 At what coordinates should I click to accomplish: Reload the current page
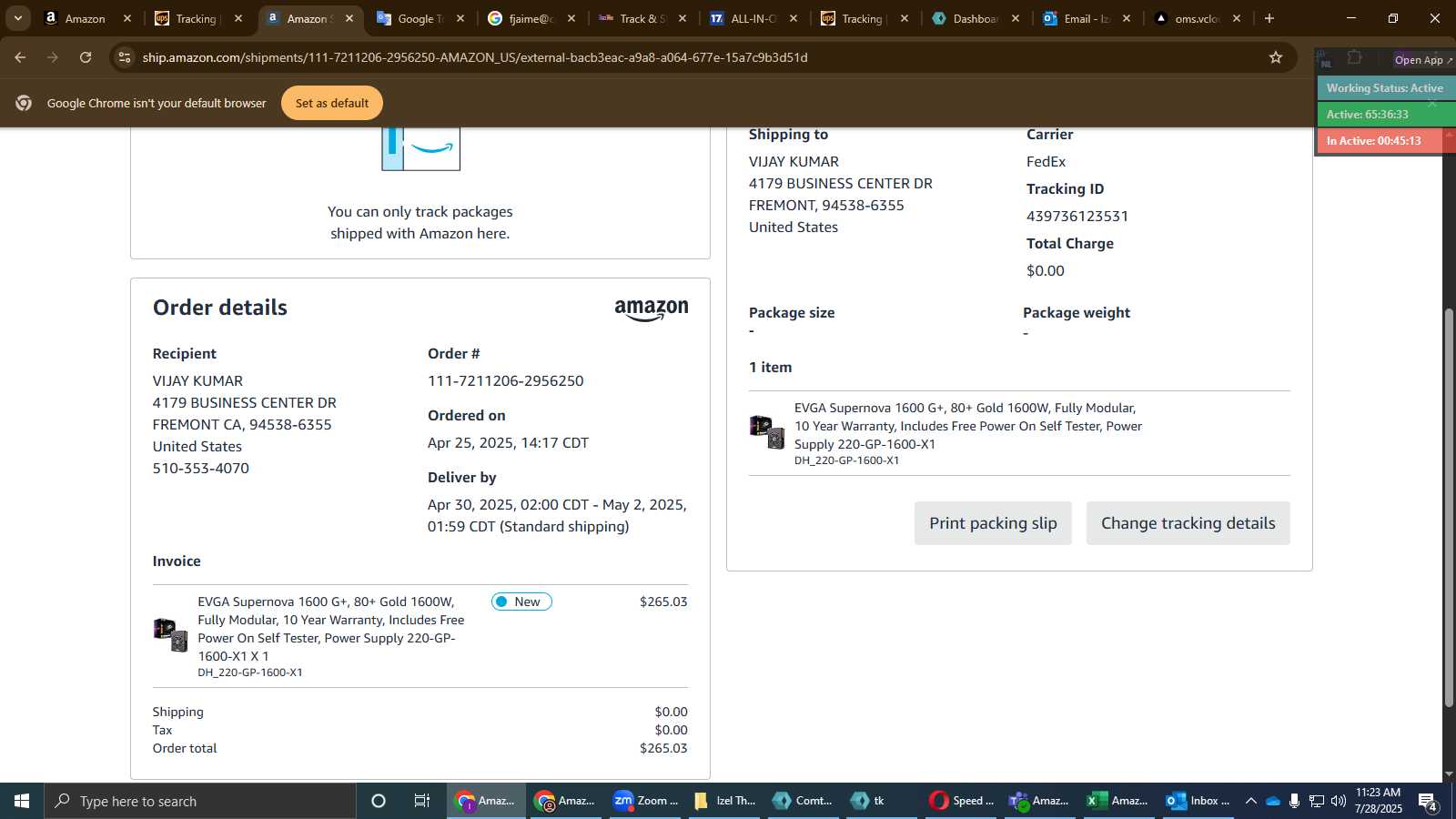pyautogui.click(x=86, y=57)
